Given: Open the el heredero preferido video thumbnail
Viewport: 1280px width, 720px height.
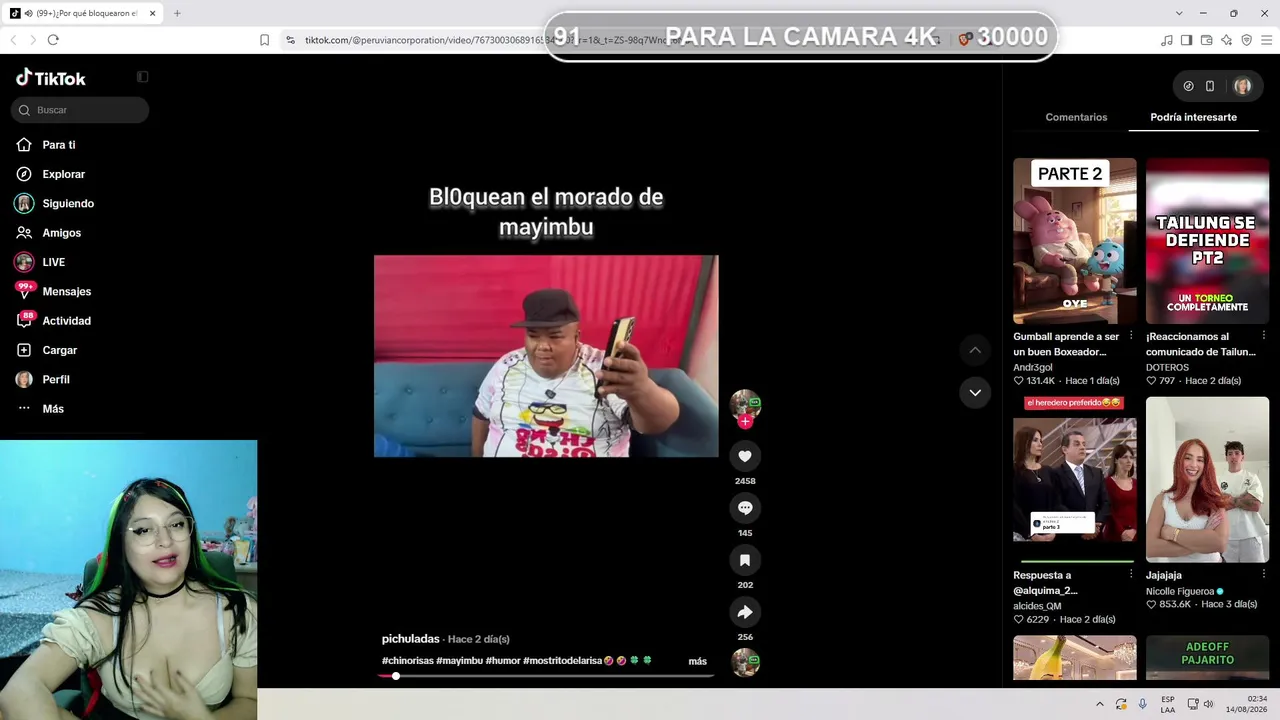Looking at the screenshot, I should 1075,480.
